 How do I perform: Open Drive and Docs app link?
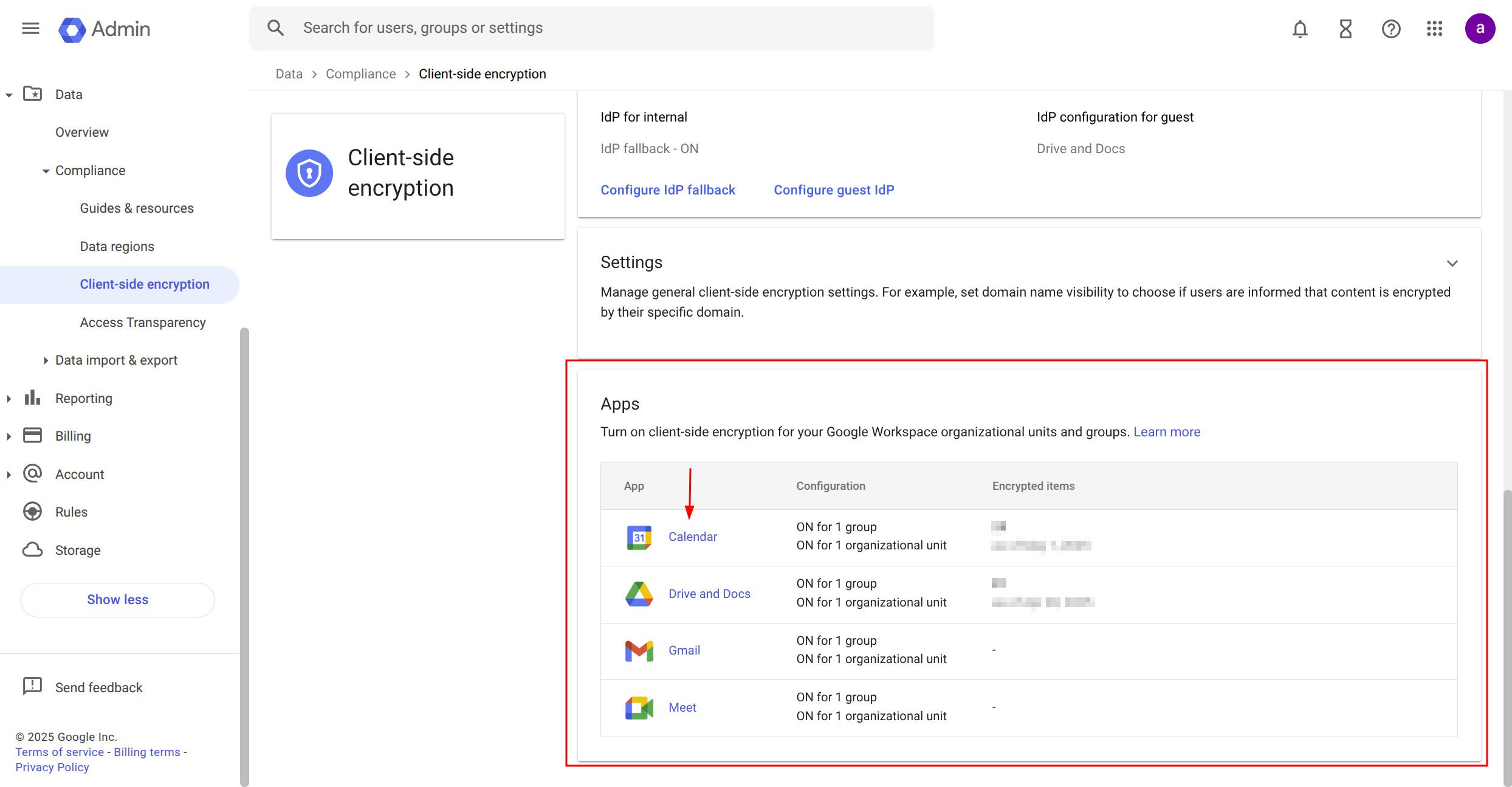709,594
